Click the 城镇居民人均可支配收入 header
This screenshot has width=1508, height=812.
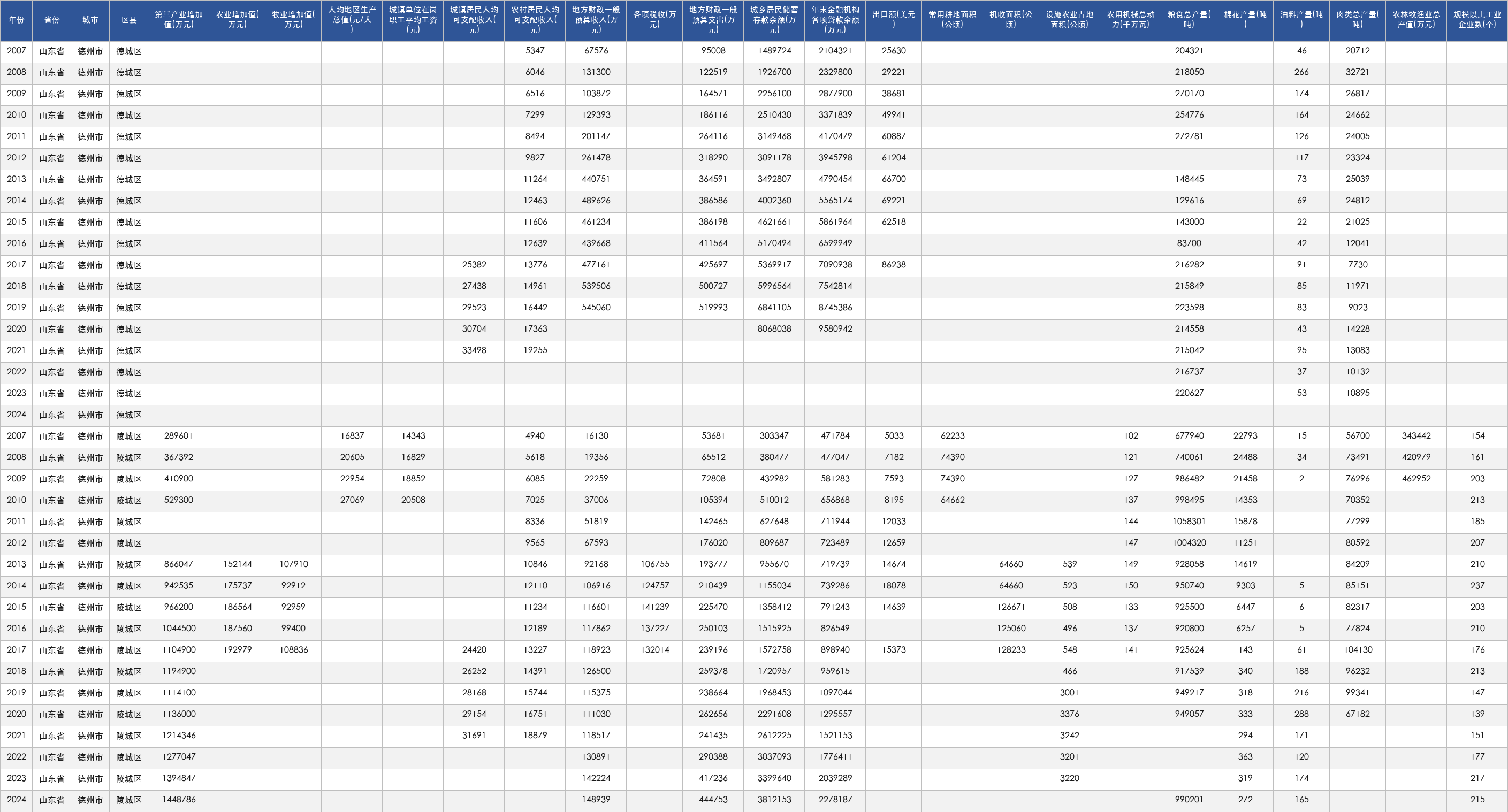point(474,20)
